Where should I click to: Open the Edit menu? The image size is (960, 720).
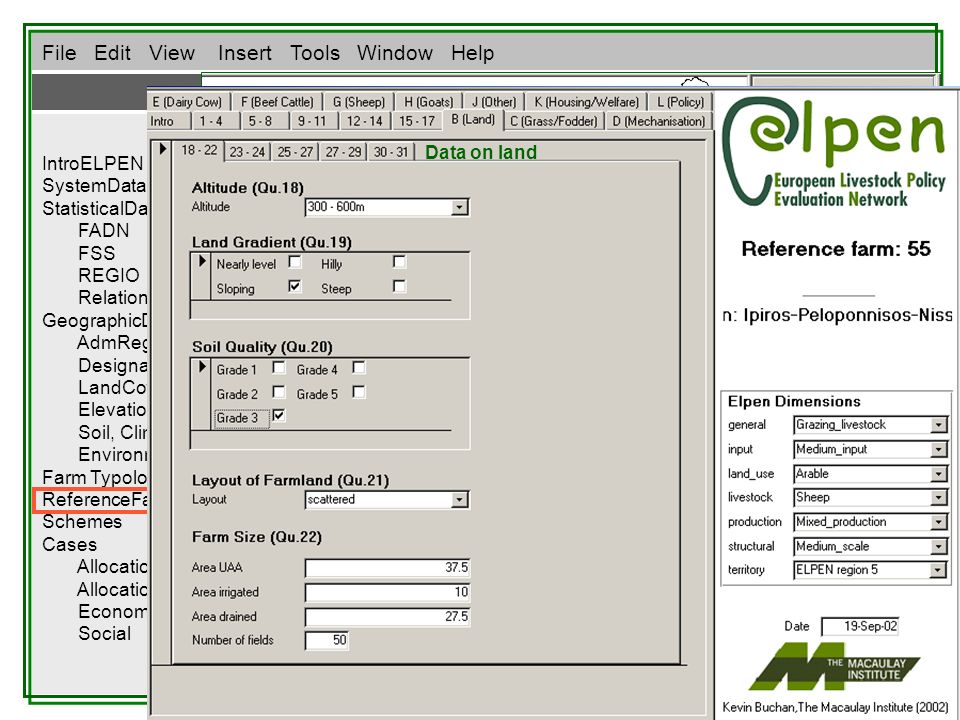click(x=112, y=53)
